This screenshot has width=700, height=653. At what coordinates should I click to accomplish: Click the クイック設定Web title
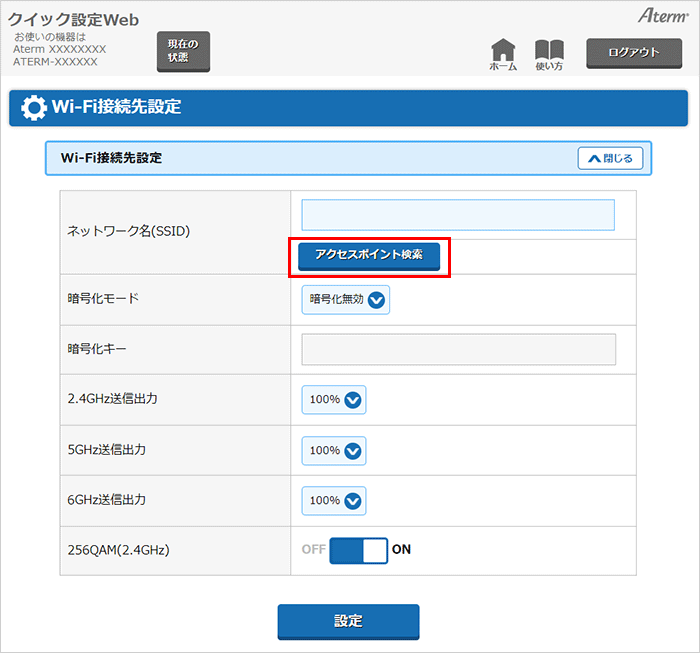(73, 20)
